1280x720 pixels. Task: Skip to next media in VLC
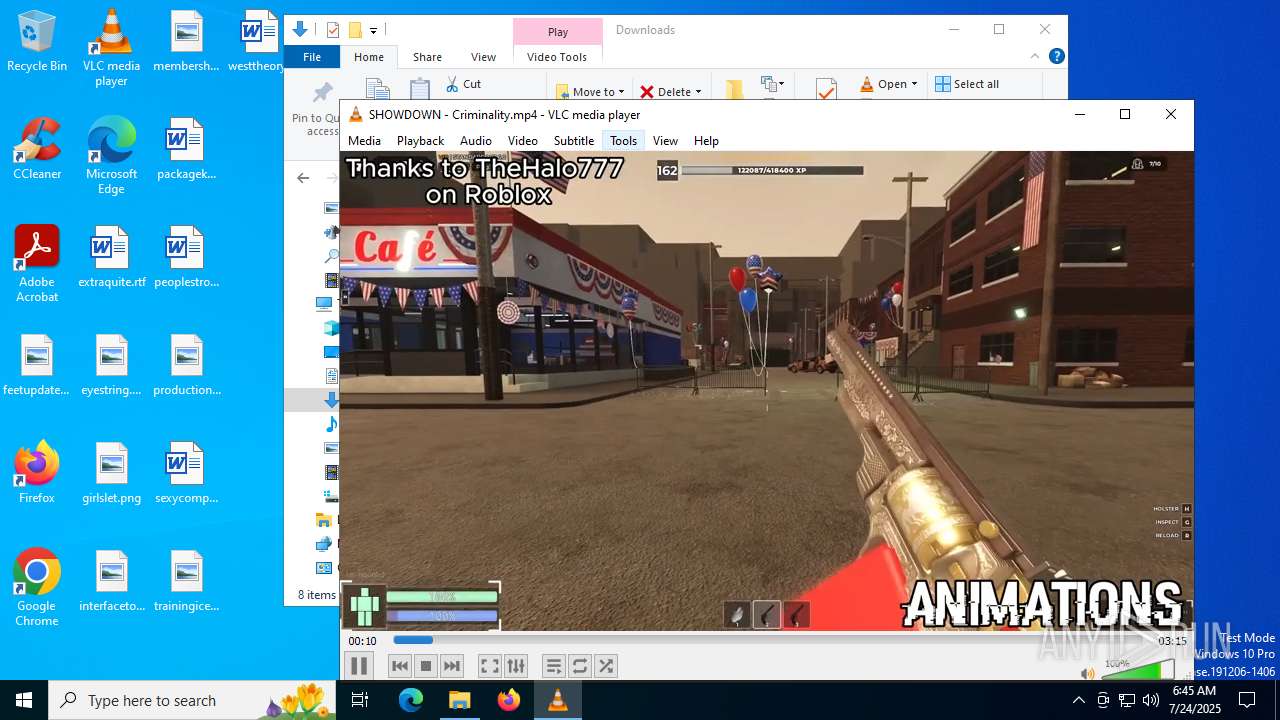[x=452, y=666]
